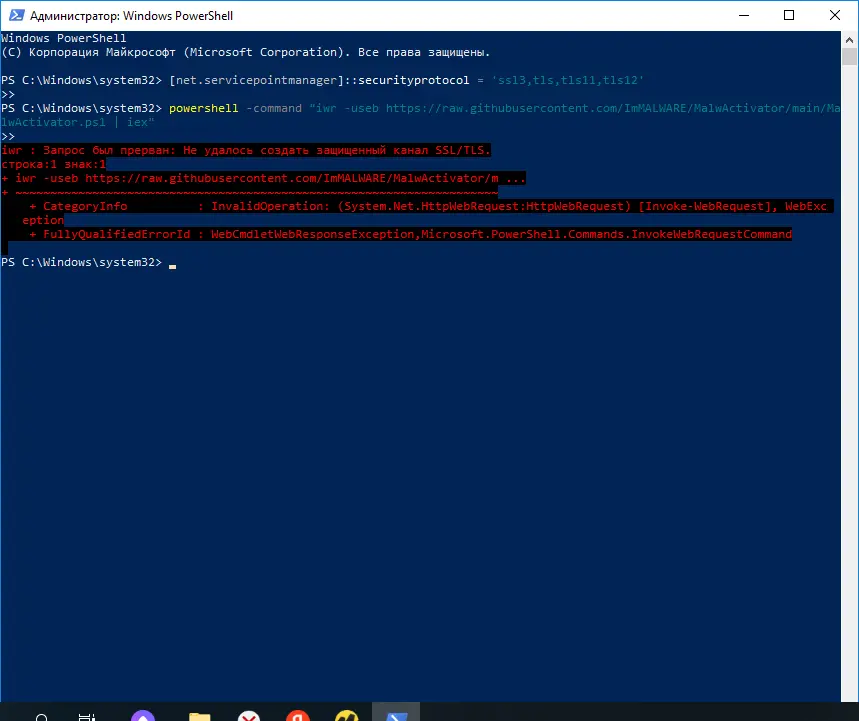Click the red '+ iwr -useb https://raw...' error line
Screen dimensions: 859x721
pos(263,178)
